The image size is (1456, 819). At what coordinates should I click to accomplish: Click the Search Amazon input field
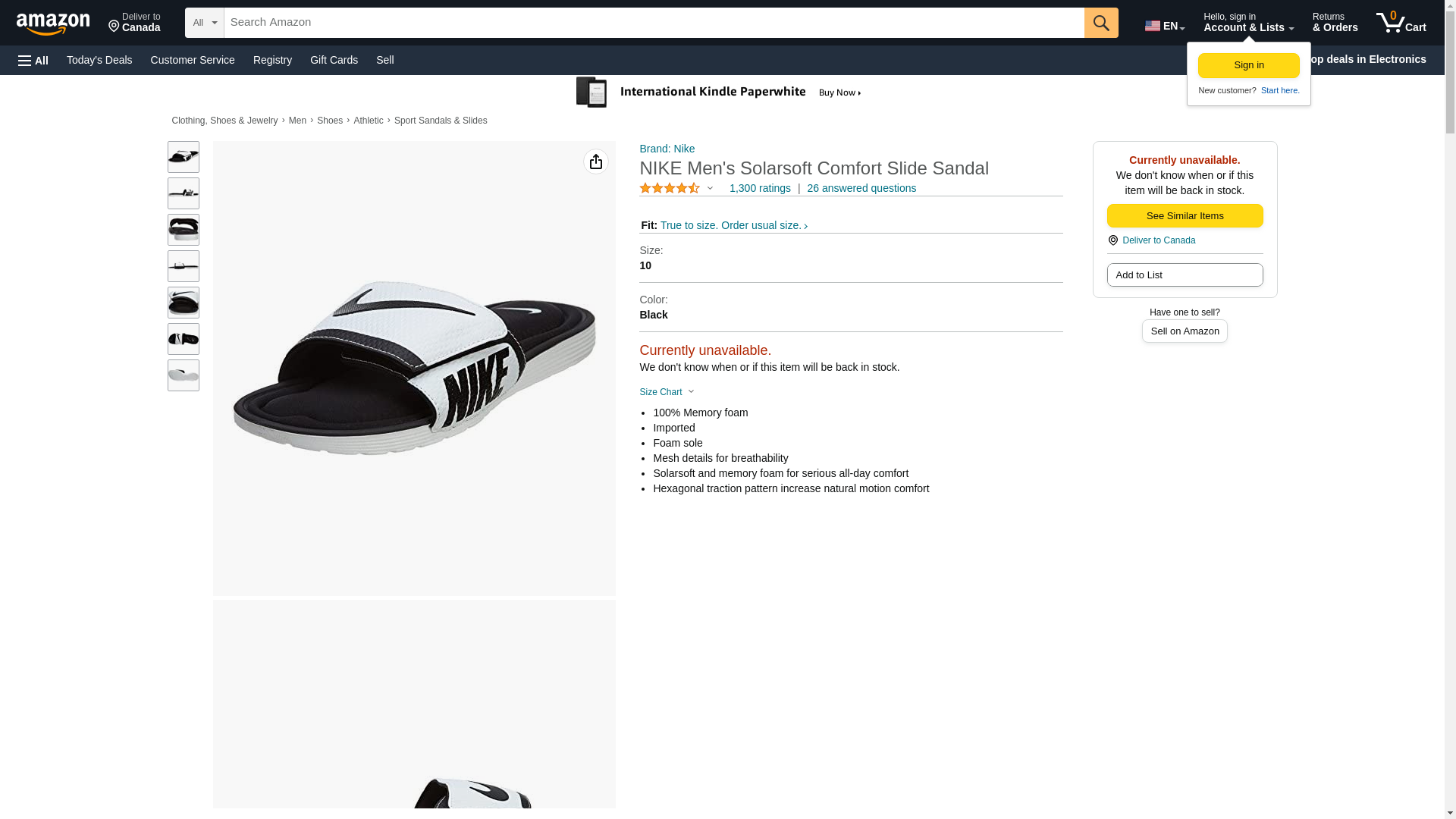point(654,23)
